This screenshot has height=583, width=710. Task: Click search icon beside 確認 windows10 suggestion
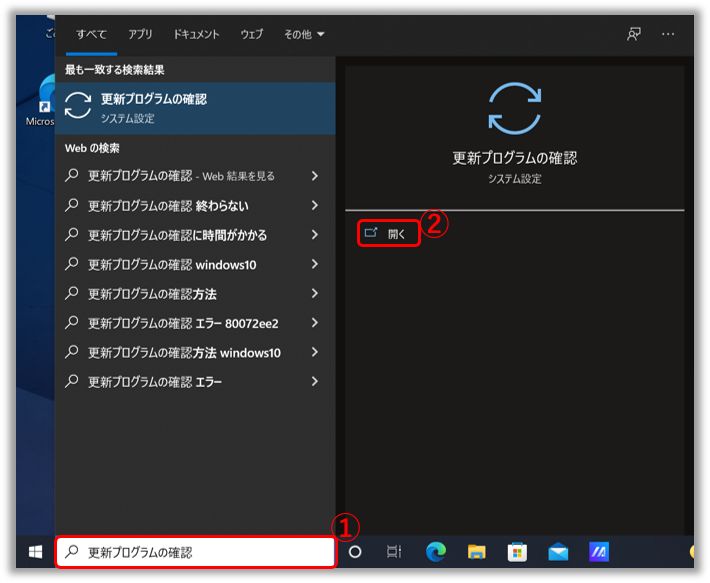(72, 264)
